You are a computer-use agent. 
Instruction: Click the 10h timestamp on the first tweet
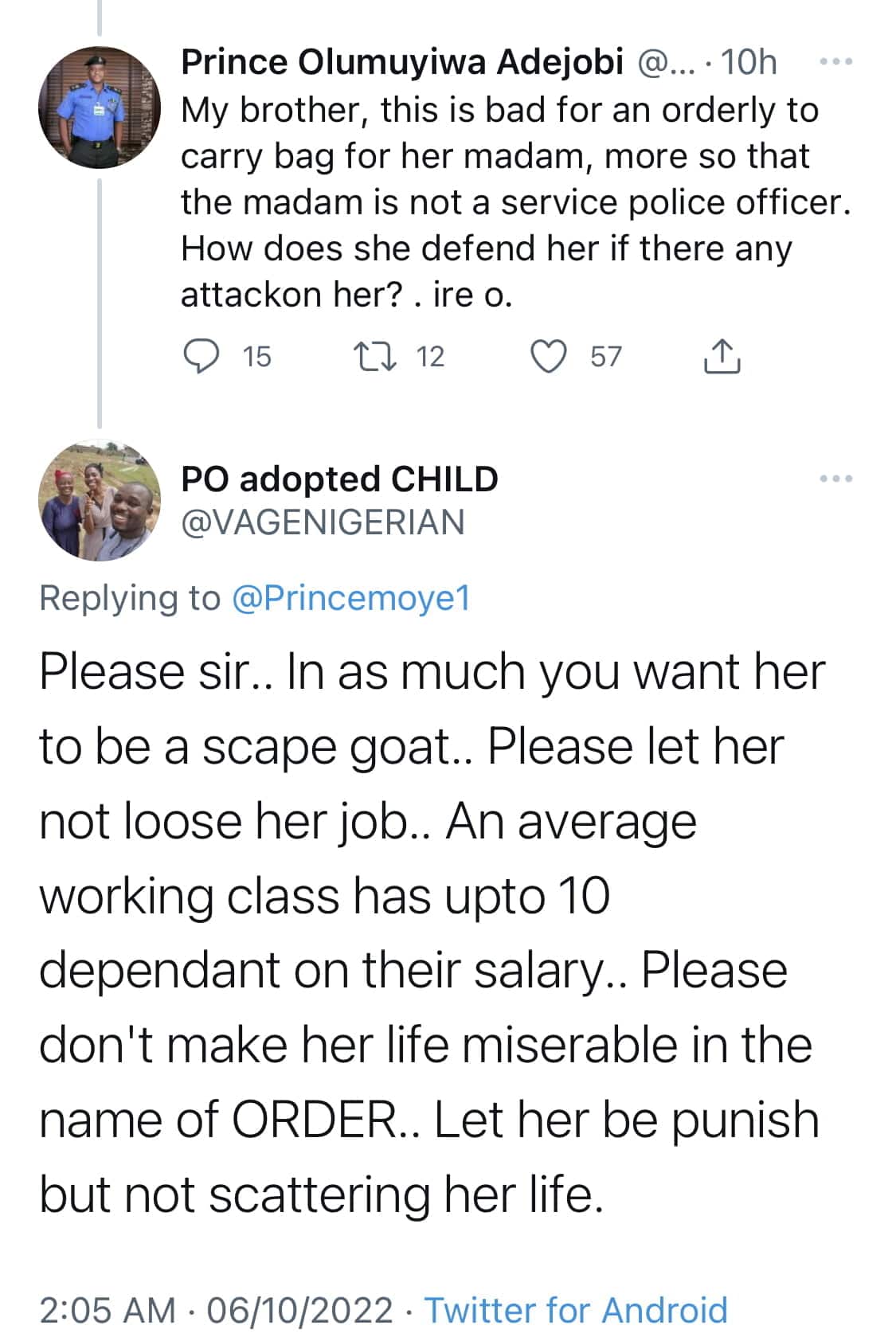pos(748,62)
